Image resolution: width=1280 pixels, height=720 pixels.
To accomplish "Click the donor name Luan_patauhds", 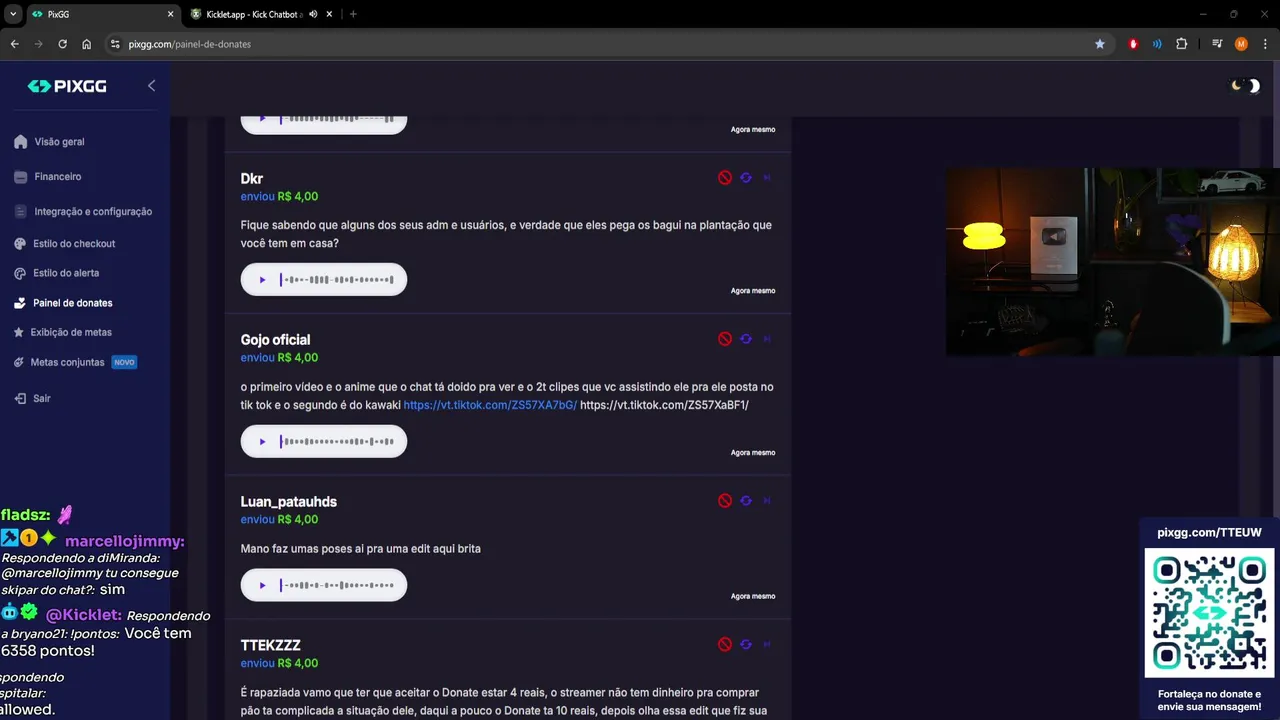I will [x=289, y=501].
